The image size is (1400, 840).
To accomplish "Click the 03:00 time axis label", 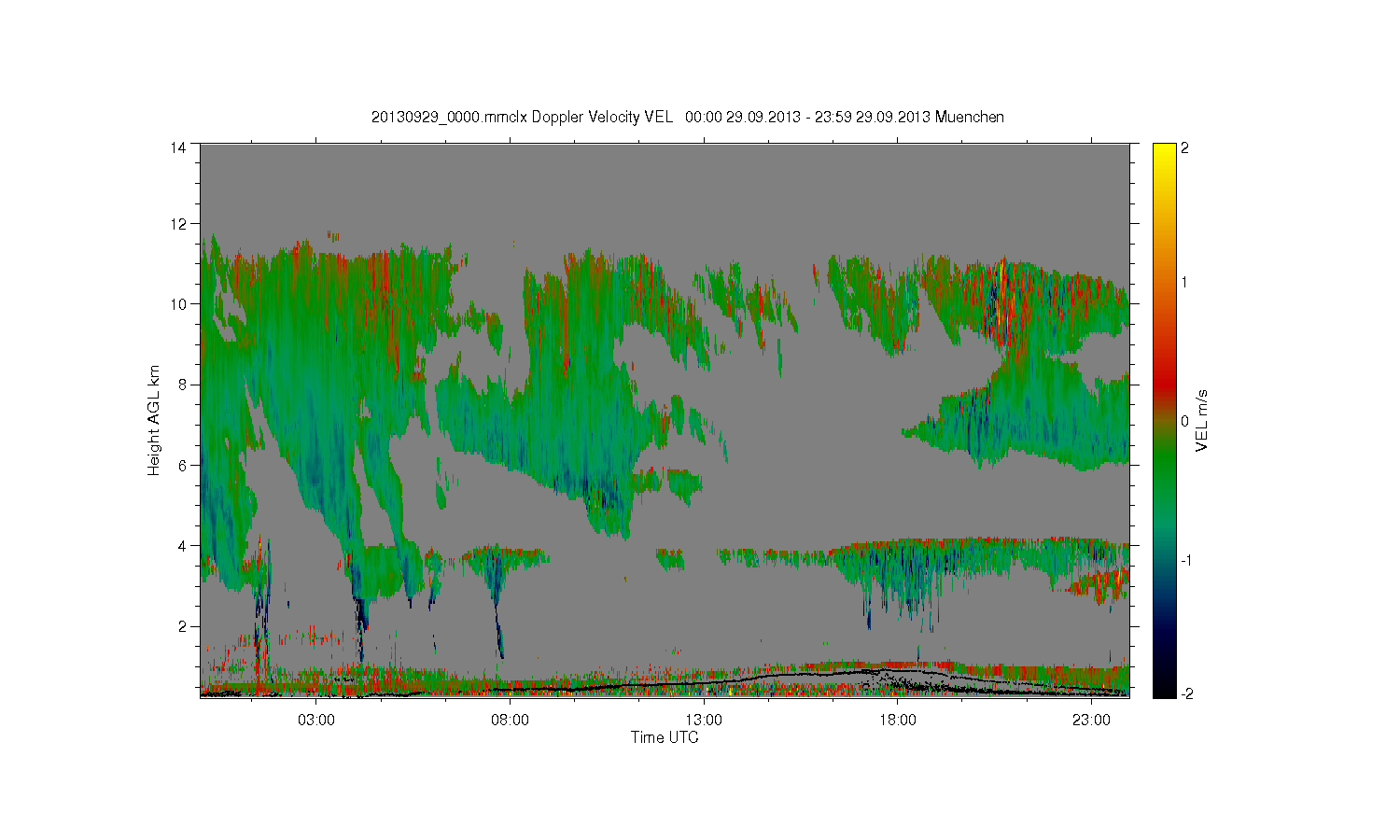I will click(316, 721).
